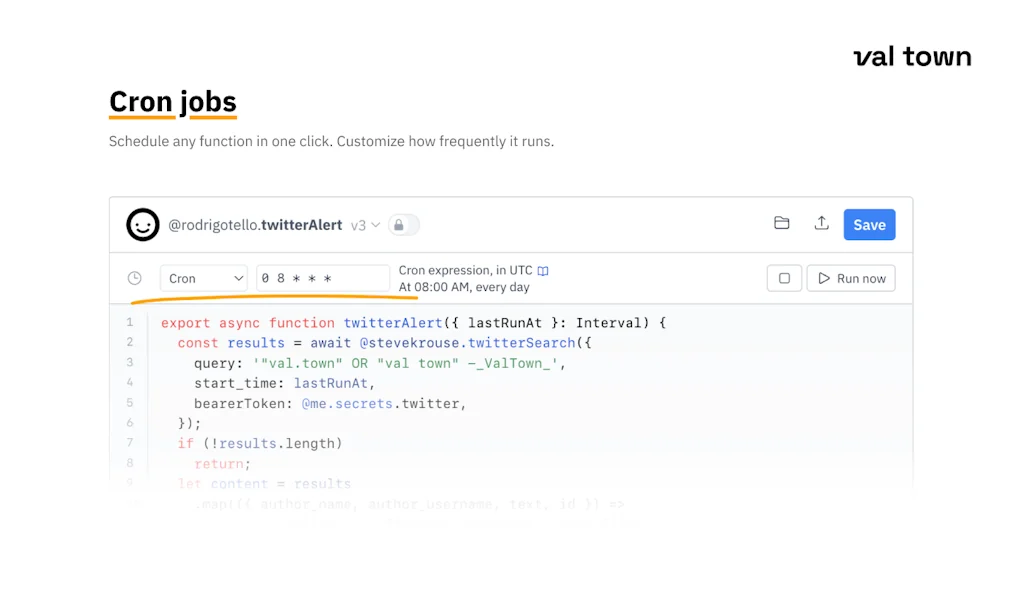Image resolution: width=1024 pixels, height=613 pixels.
Task: Click line number 1 in the editor gutter
Action: tap(129, 323)
